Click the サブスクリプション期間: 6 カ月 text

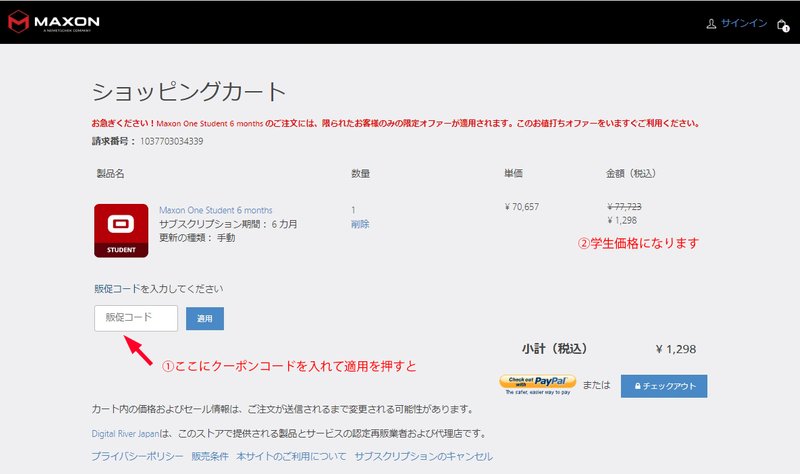tap(228, 224)
